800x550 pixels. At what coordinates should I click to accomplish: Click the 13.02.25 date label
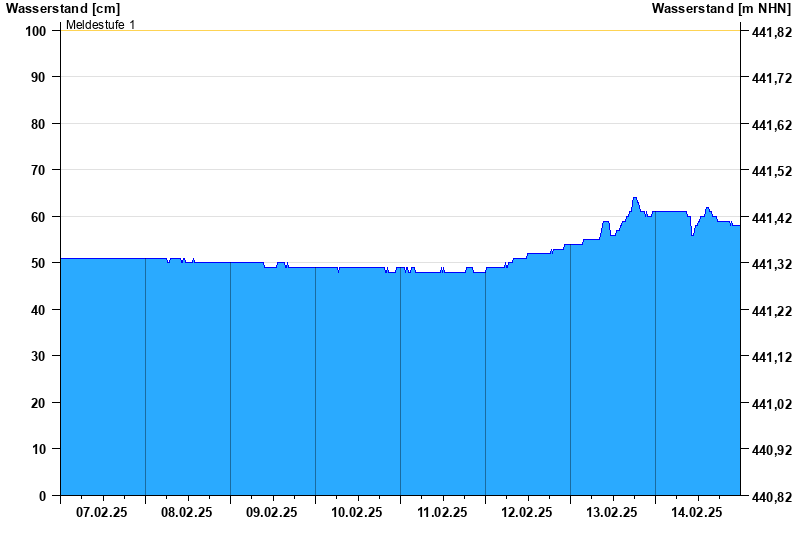pos(612,513)
